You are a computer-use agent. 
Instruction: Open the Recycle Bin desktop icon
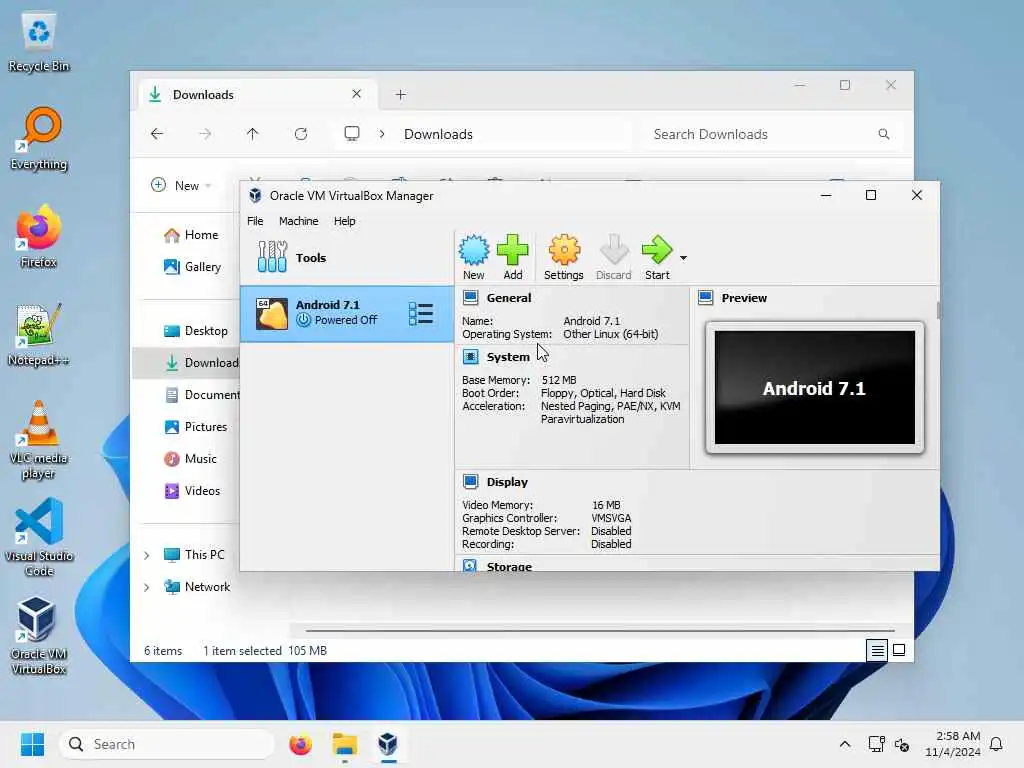point(39,42)
